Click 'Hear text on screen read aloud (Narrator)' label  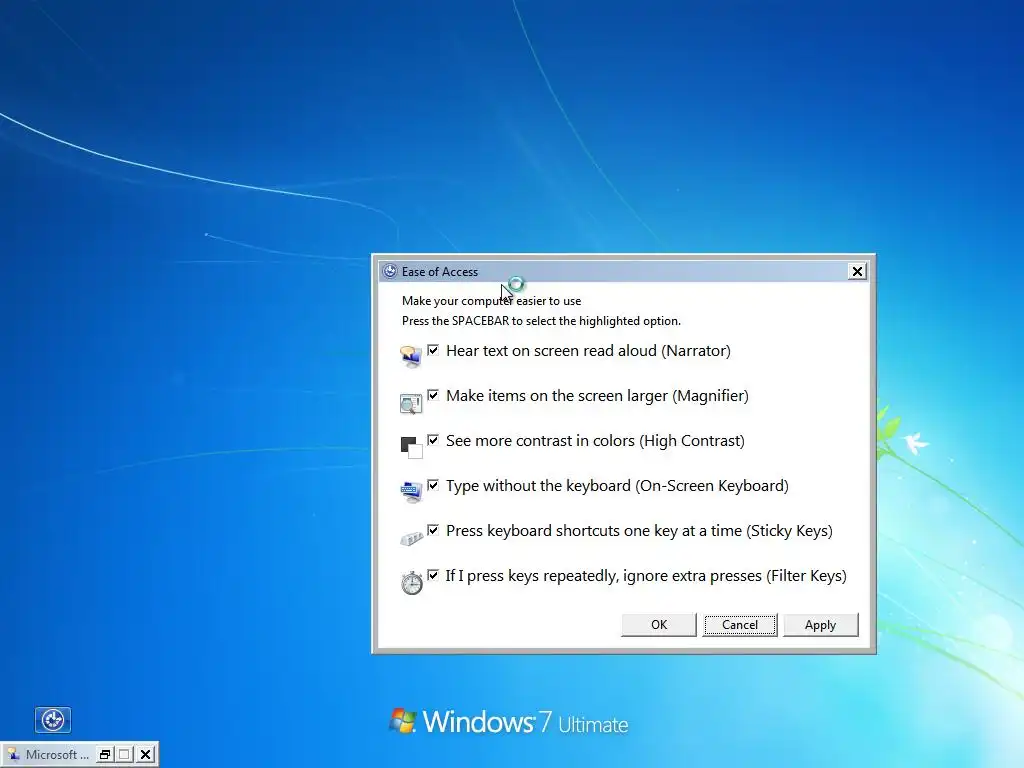click(x=588, y=351)
